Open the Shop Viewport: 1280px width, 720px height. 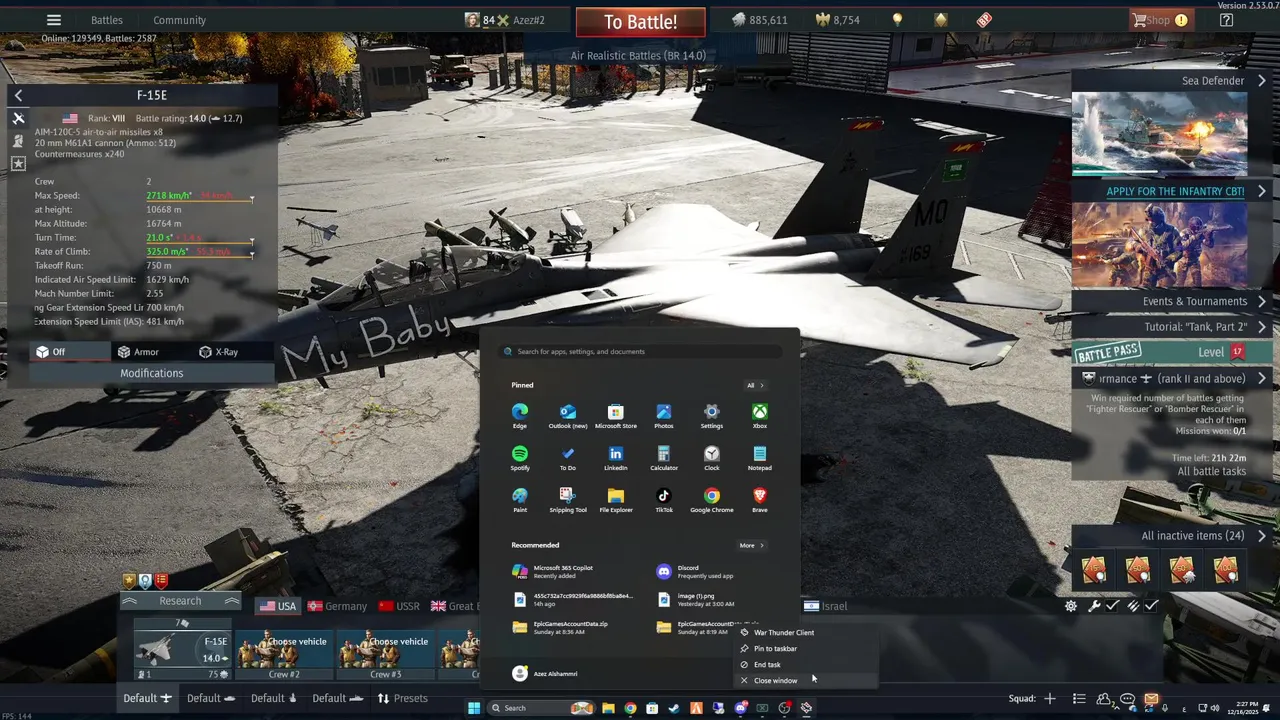click(x=1159, y=20)
